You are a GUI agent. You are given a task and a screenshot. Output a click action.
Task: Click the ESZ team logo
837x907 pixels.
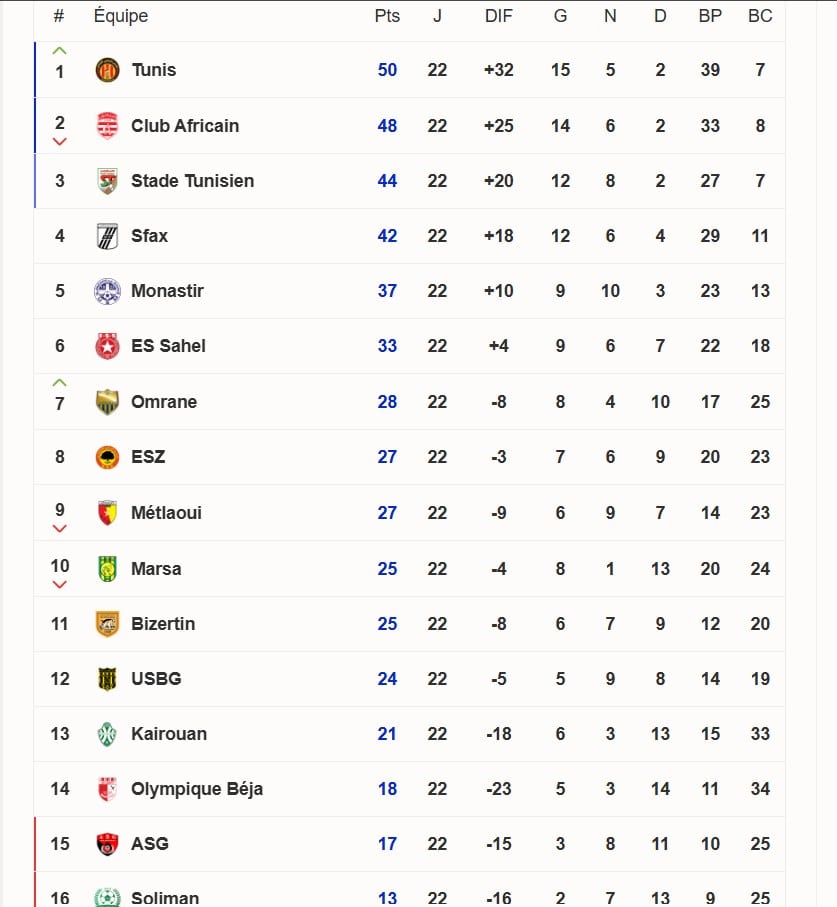click(x=107, y=457)
